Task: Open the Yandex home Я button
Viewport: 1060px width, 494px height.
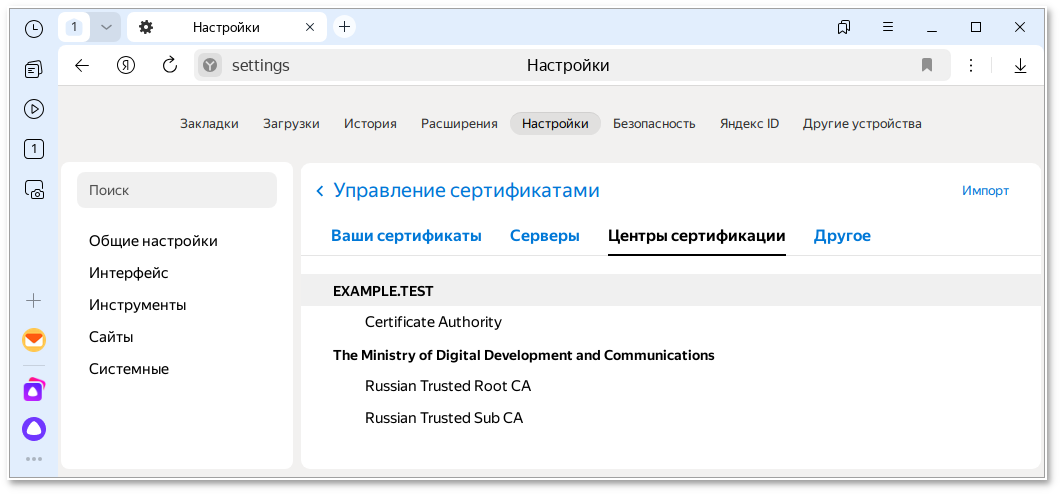Action: coord(126,65)
